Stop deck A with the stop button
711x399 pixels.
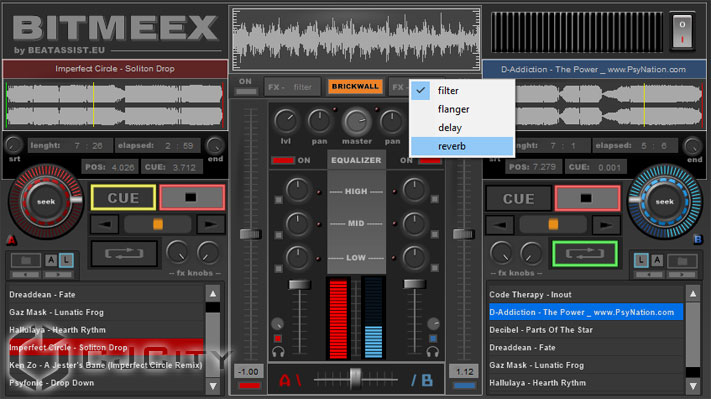click(x=192, y=198)
